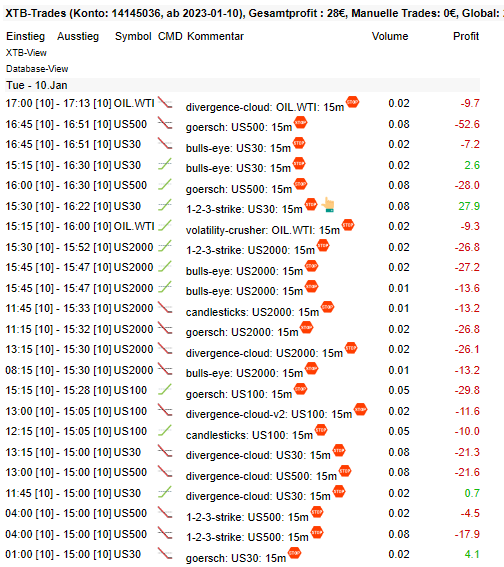This screenshot has width=504, height=567.
Task: Click stop icon on goersch US500 16:00 row
Action: pos(300,184)
